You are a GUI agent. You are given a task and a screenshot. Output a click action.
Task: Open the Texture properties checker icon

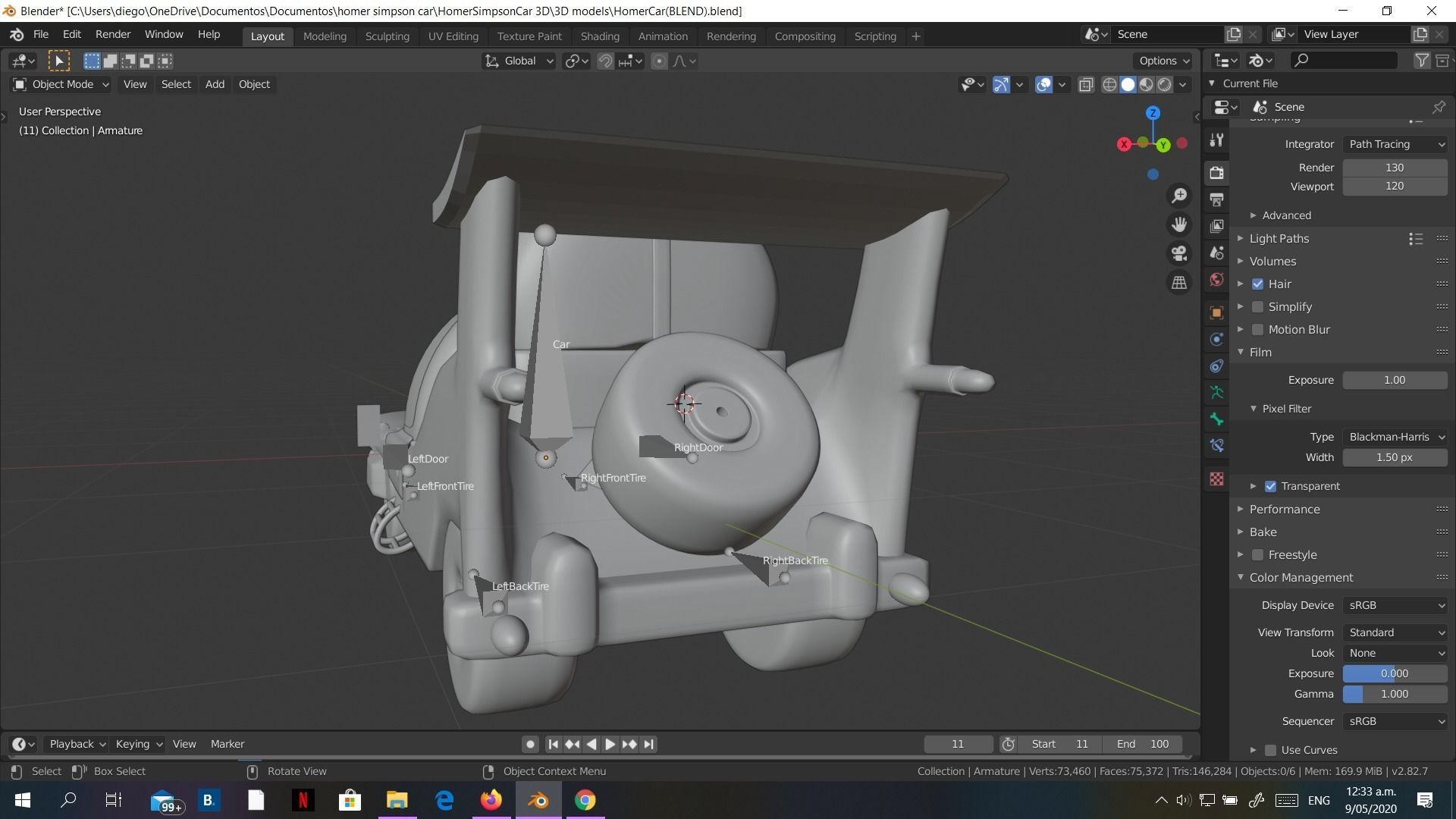pyautogui.click(x=1216, y=479)
